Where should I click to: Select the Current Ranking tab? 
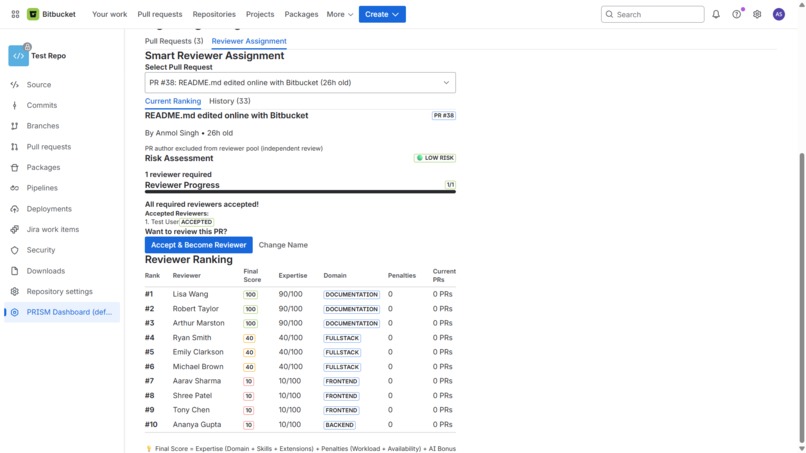pyautogui.click(x=173, y=101)
